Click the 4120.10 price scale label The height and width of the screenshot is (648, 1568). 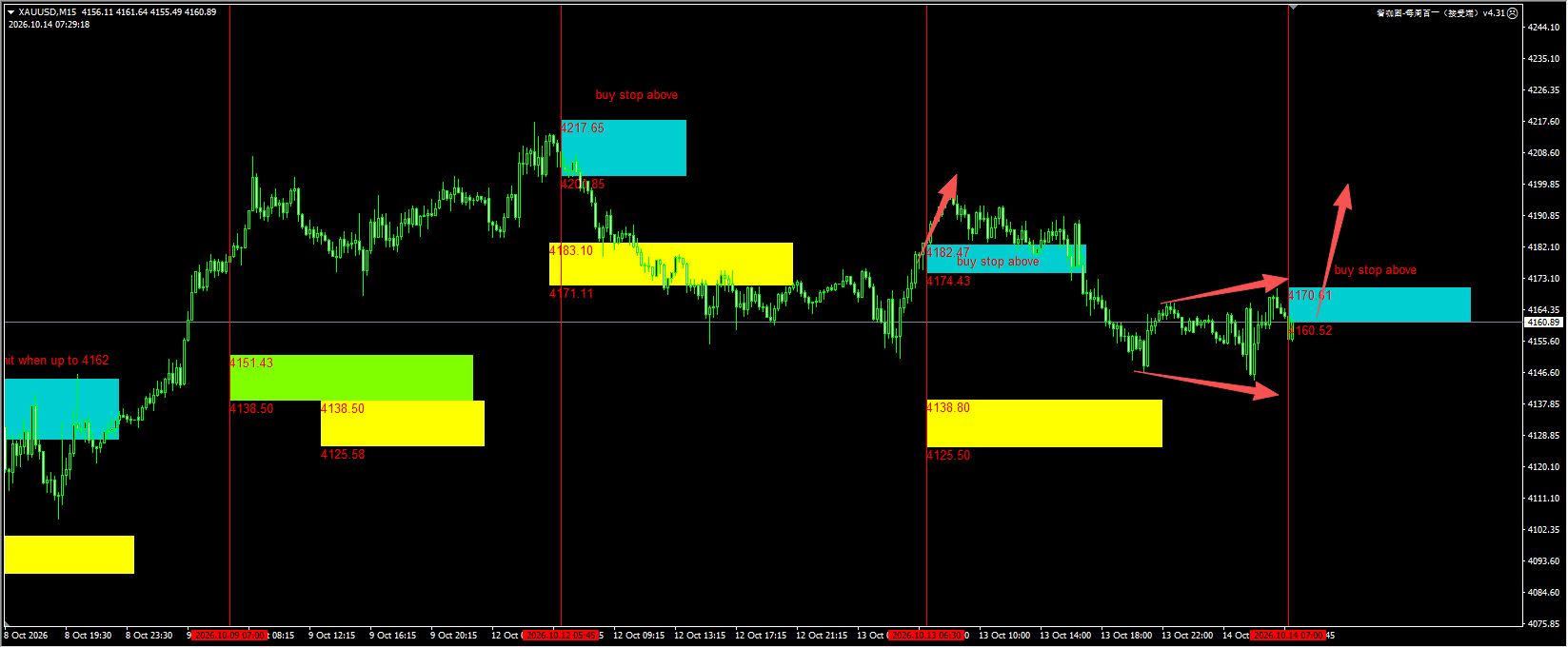1543,467
